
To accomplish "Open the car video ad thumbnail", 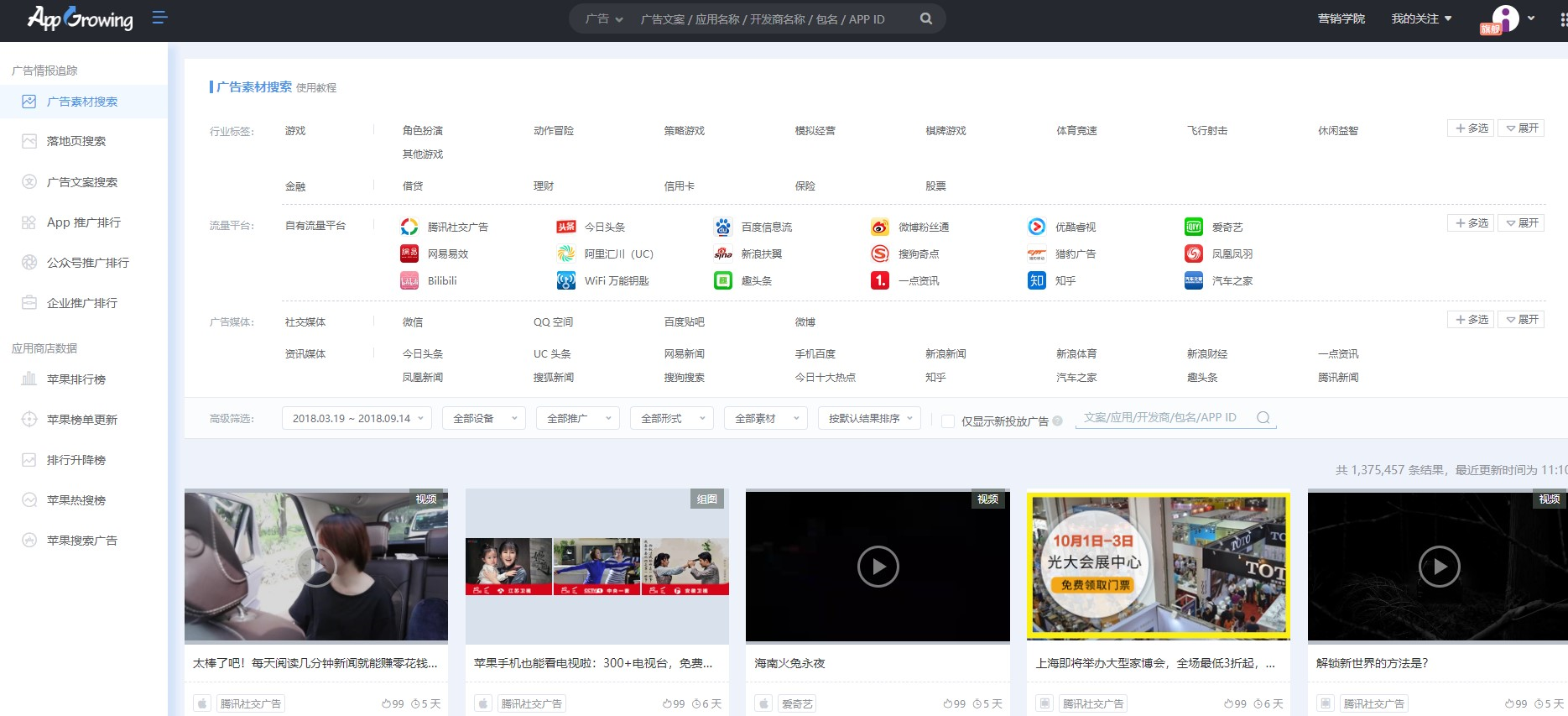I will tap(316, 566).
